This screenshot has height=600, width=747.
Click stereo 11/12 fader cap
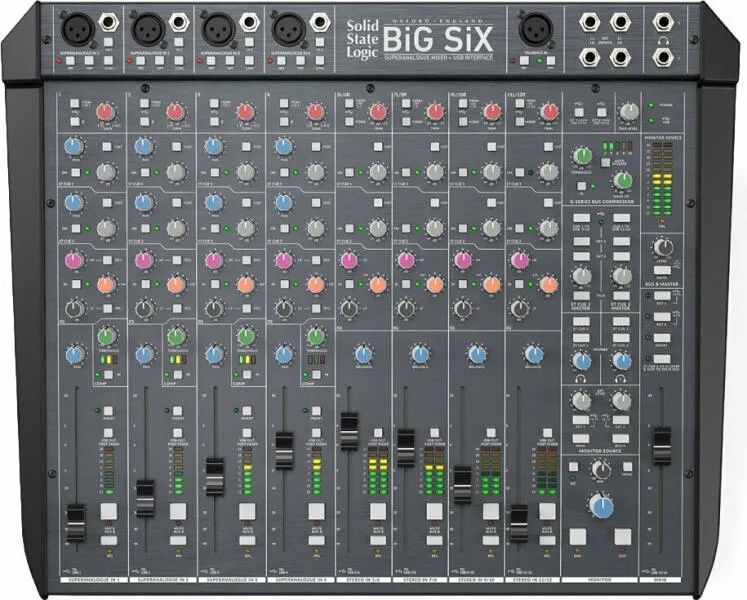coord(519,523)
